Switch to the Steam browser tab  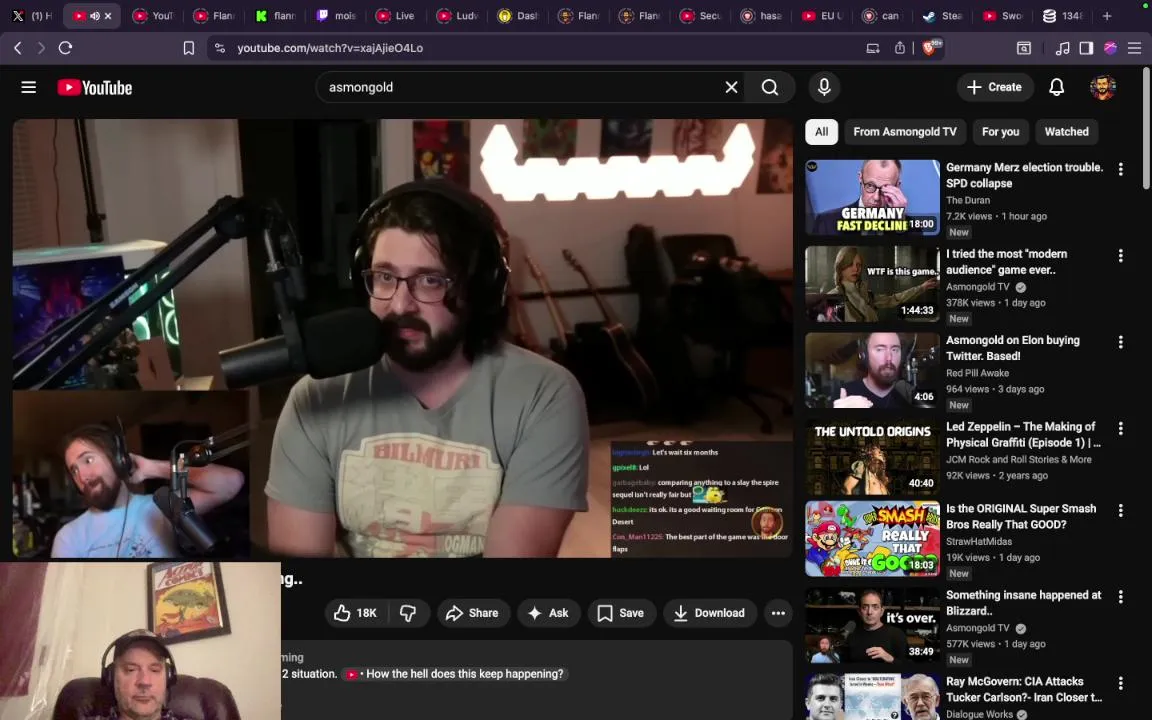tap(943, 15)
